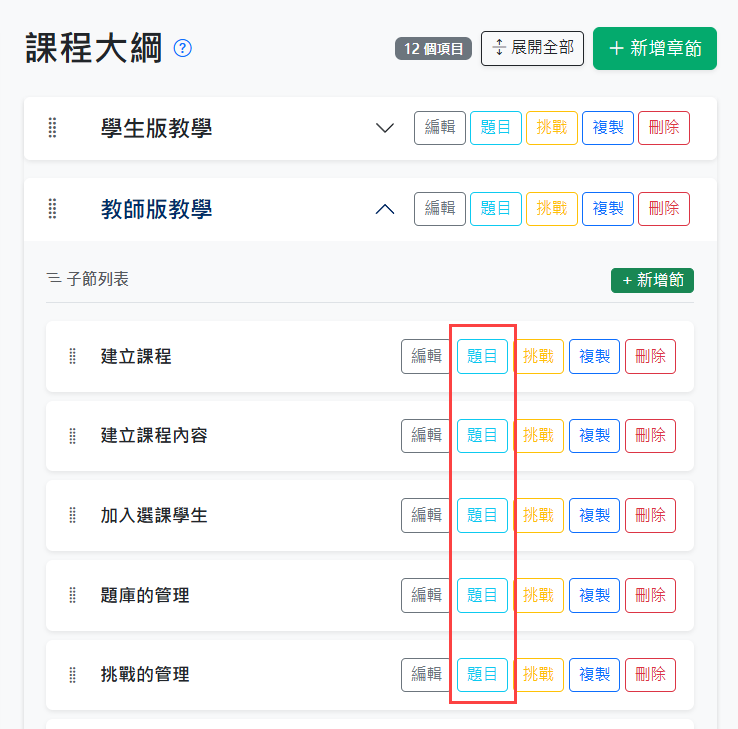Viewport: 738px width, 729px height.
Task: Click the 12 個項目 count badge
Action: point(432,48)
